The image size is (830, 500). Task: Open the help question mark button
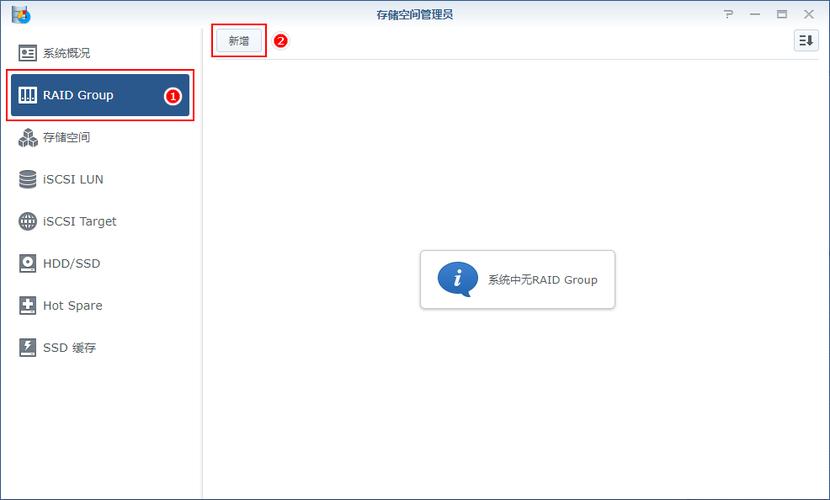[x=728, y=14]
